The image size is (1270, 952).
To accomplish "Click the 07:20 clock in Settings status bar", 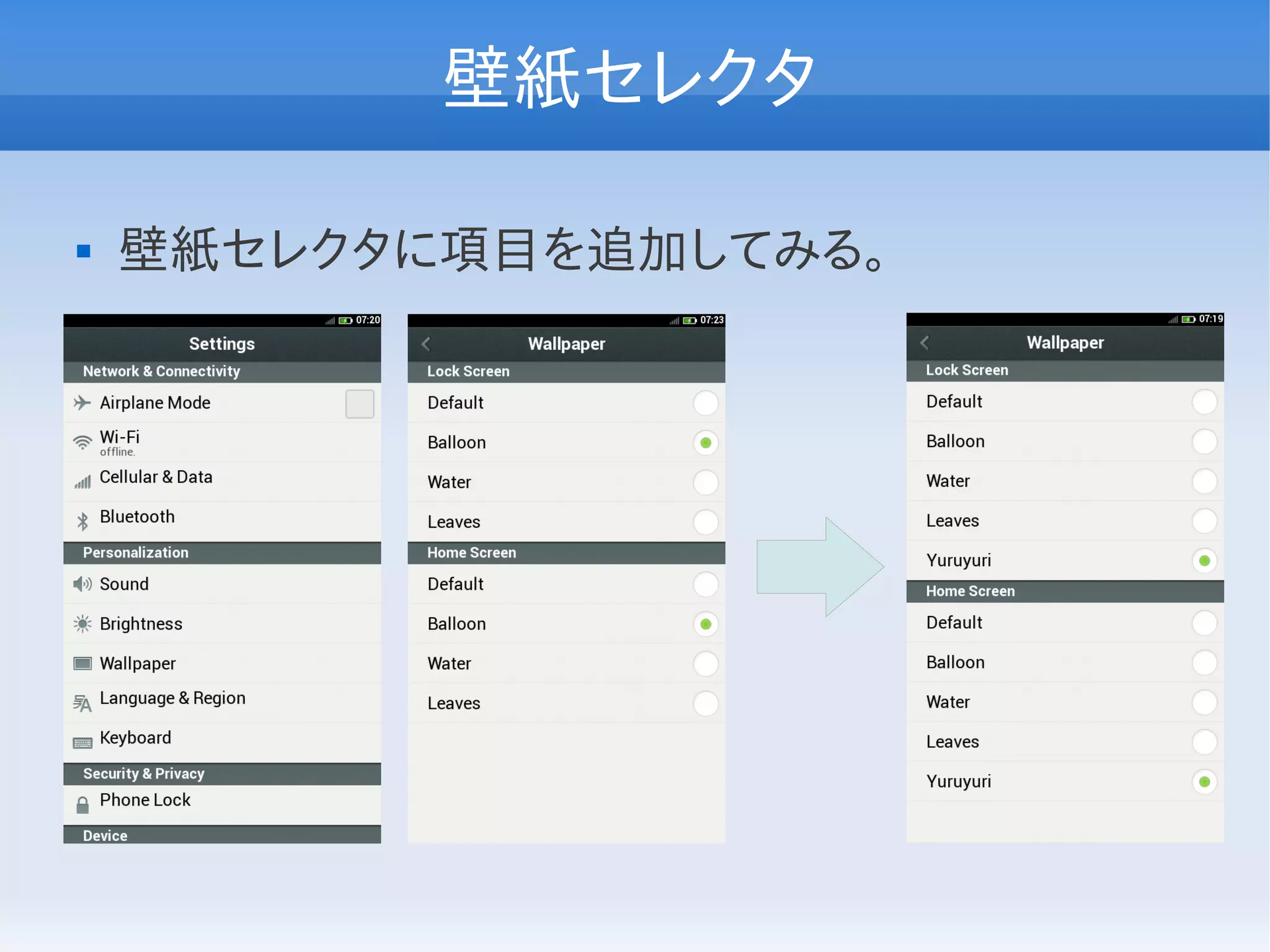I will coord(368,321).
